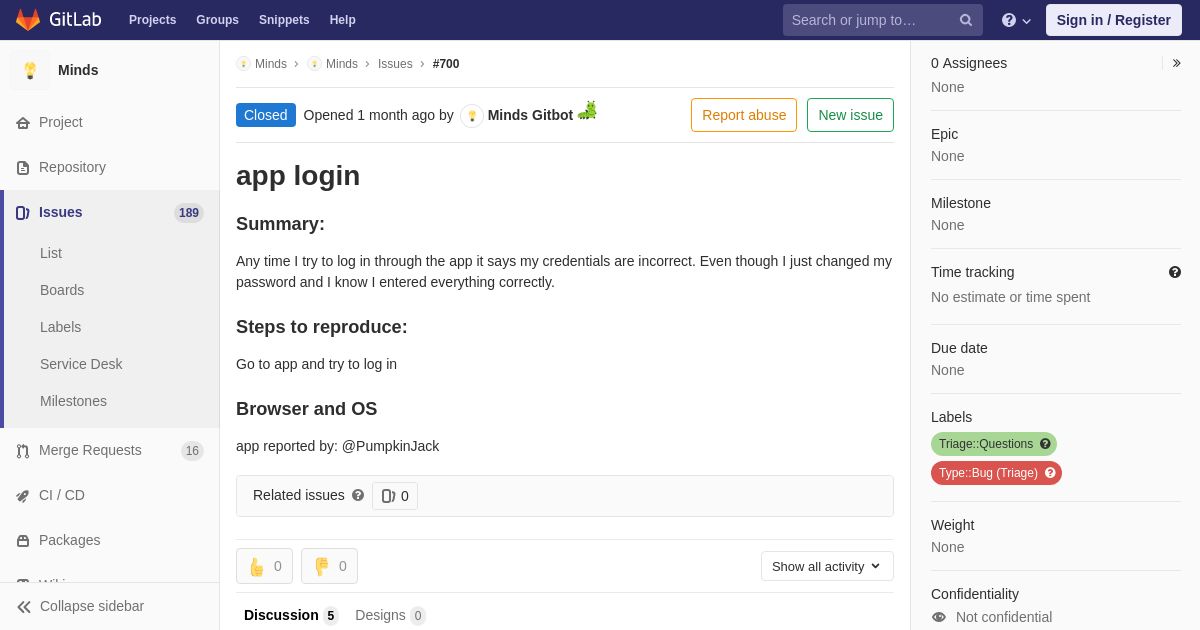The image size is (1200, 630).
Task: Open Minds Gitbot profile link
Action: [530, 115]
